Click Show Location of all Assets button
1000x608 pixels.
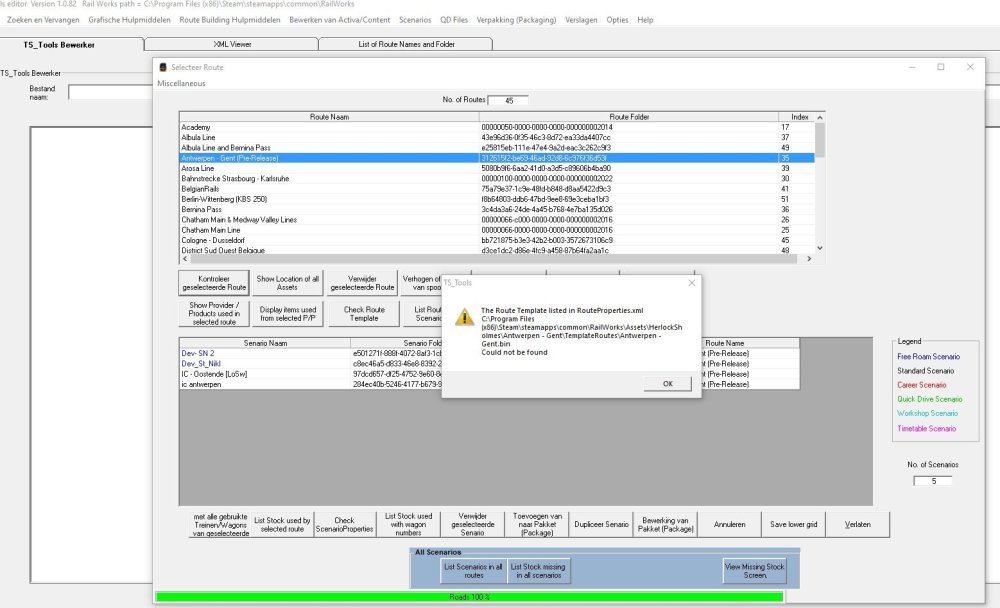pyautogui.click(x=288, y=283)
